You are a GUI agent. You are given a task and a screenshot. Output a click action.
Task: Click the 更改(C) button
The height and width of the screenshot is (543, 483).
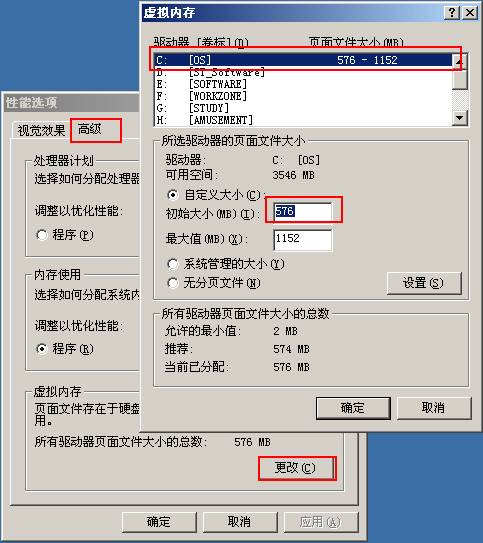point(295,468)
